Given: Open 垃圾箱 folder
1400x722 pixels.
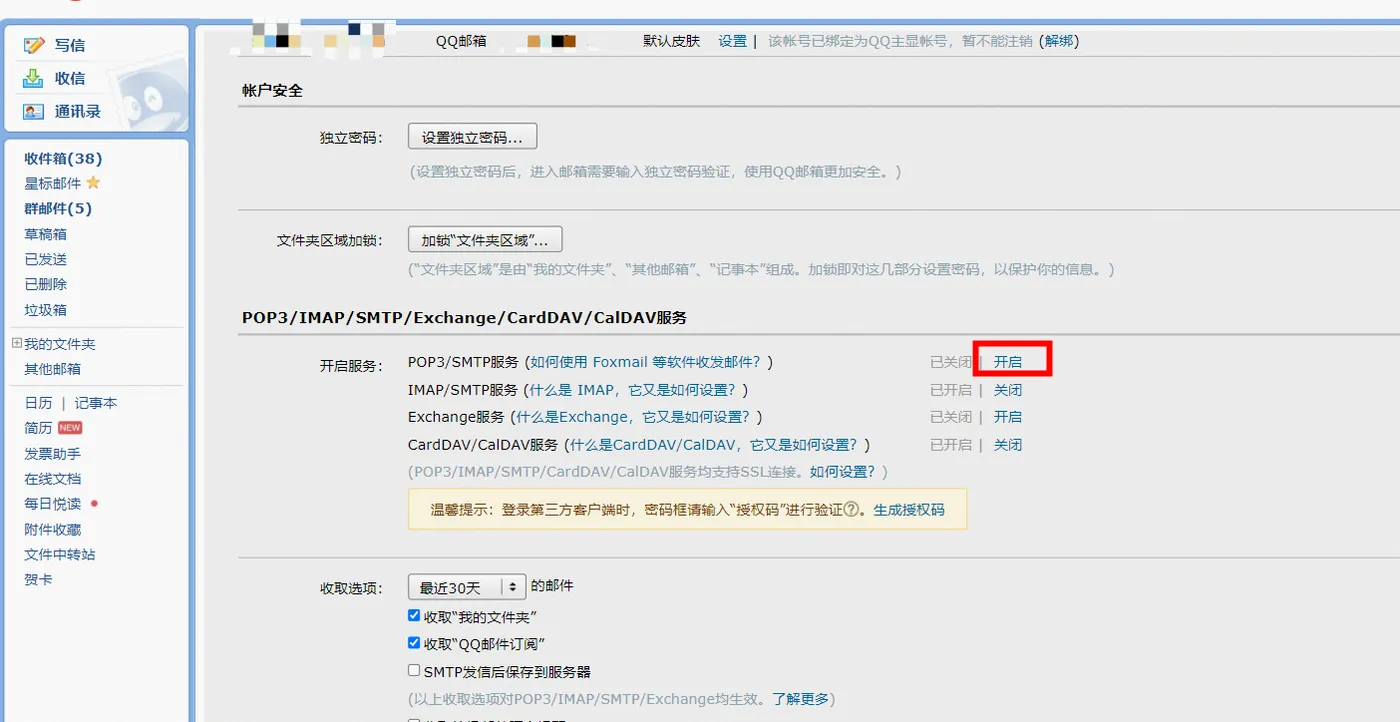Looking at the screenshot, I should pos(46,310).
